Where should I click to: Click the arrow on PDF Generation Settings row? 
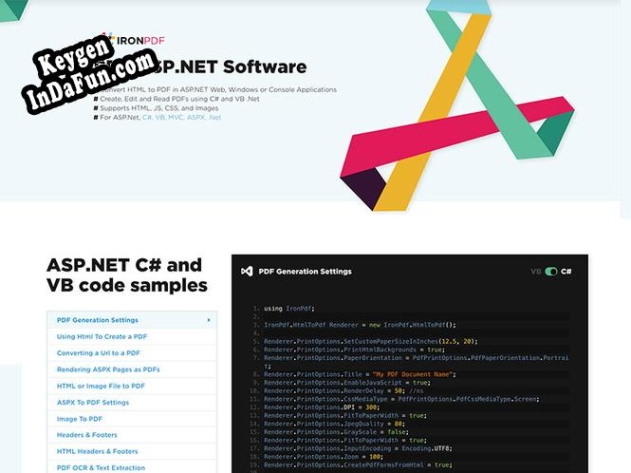pyautogui.click(x=208, y=320)
